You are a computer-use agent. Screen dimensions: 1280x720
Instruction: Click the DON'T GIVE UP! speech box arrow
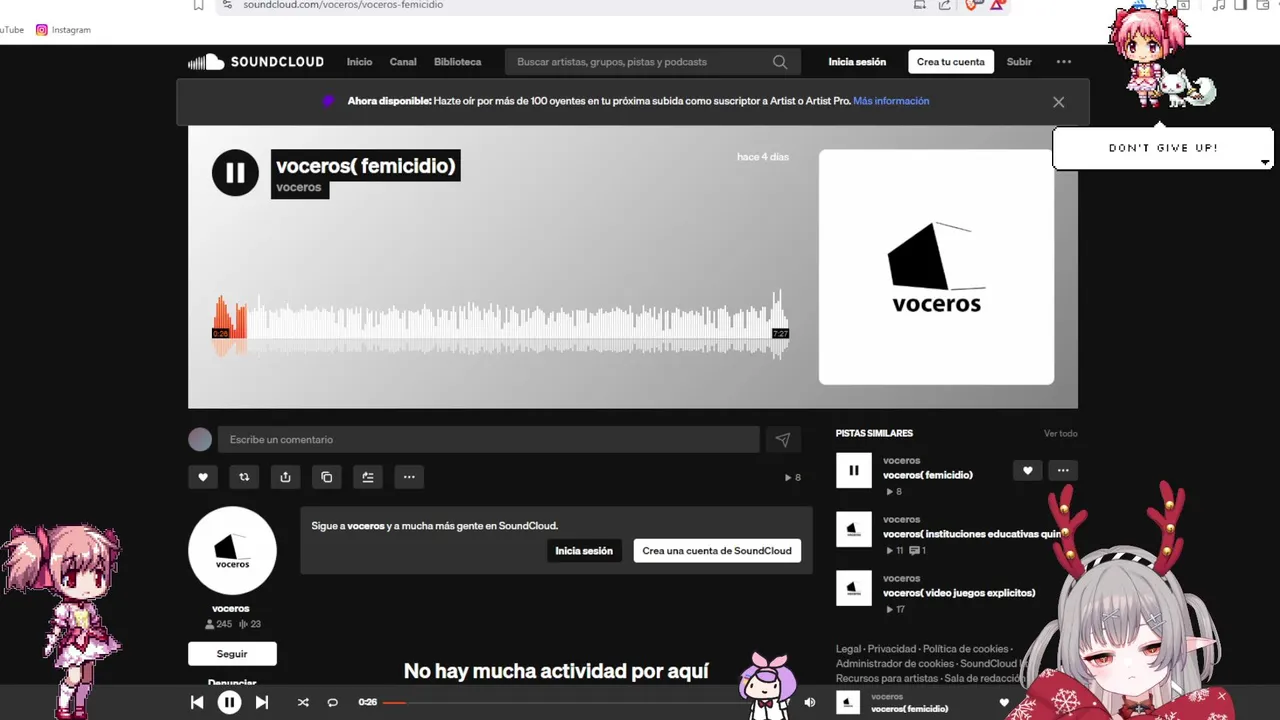1265,162
